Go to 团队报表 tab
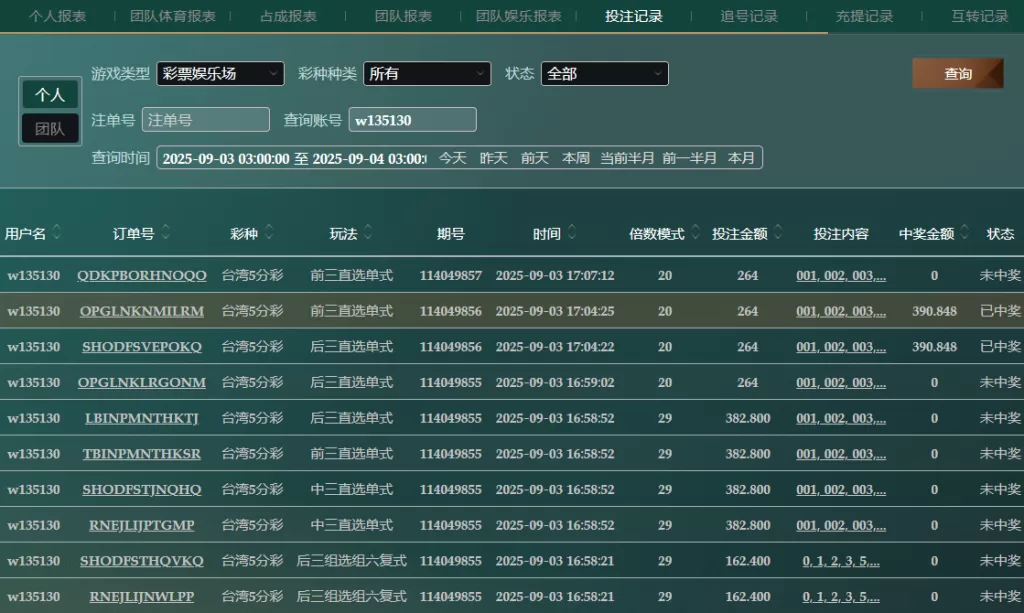This screenshot has width=1024, height=613. 403,16
